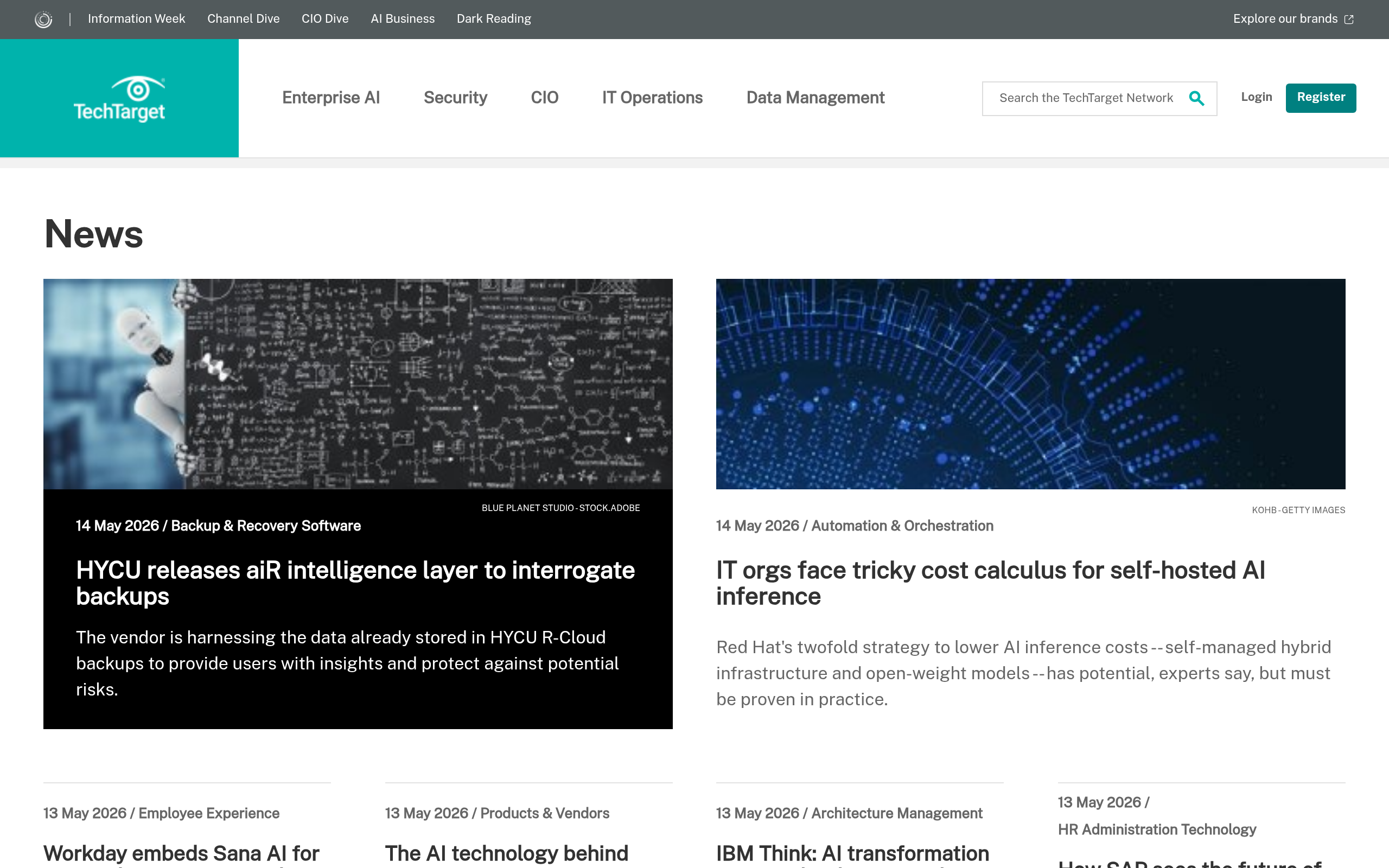This screenshot has width=1389, height=868.
Task: Click the Login link
Action: [1257, 97]
